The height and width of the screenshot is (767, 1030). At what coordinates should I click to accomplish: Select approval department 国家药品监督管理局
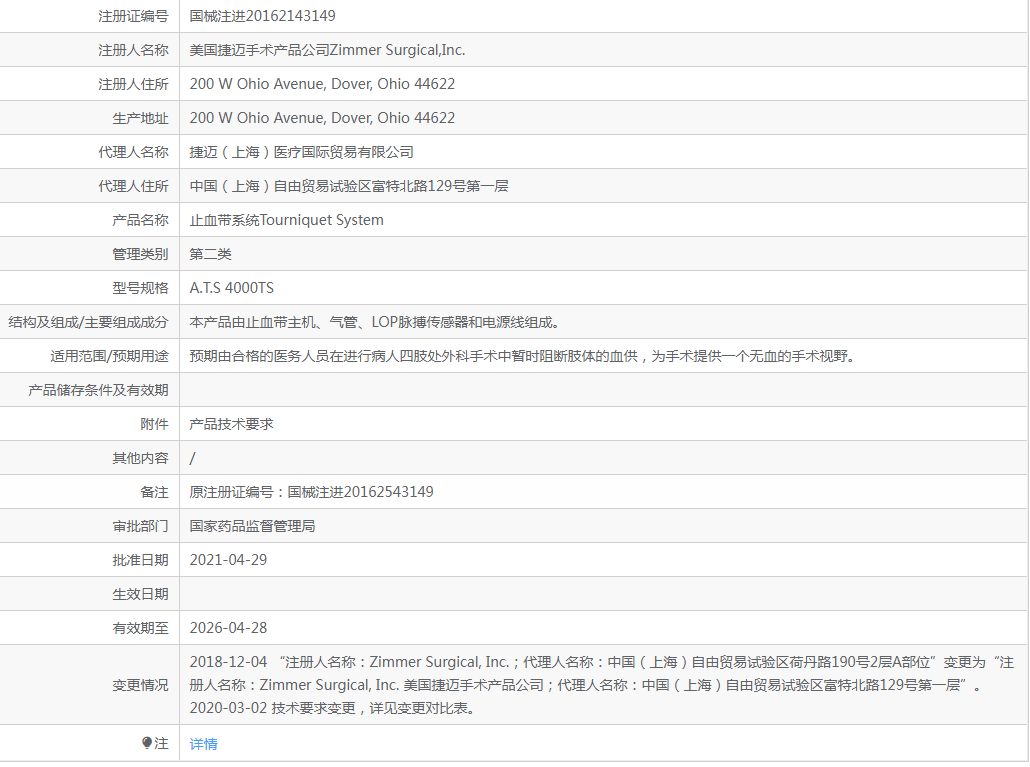pyautogui.click(x=252, y=526)
